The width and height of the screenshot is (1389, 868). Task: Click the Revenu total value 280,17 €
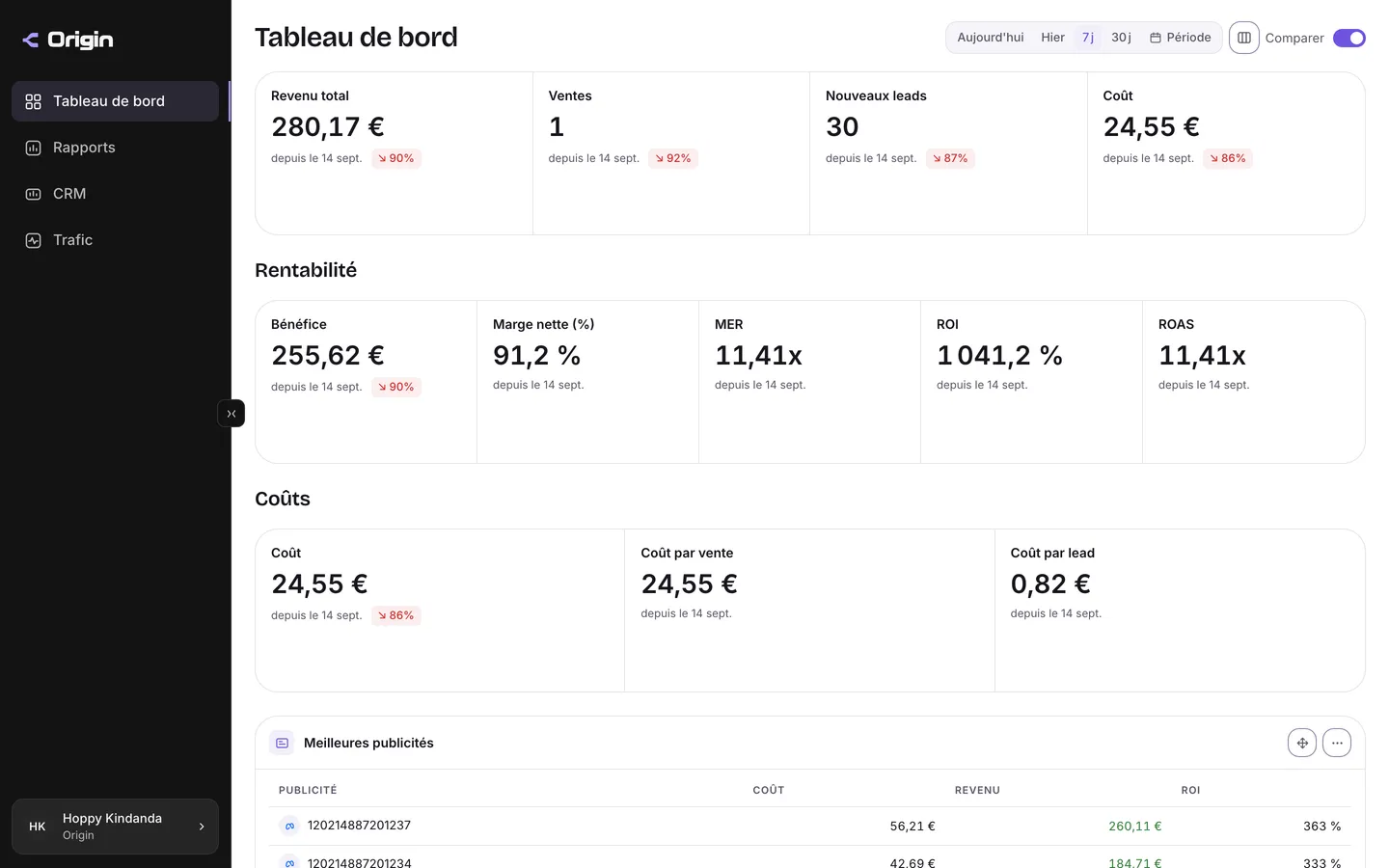328,127
